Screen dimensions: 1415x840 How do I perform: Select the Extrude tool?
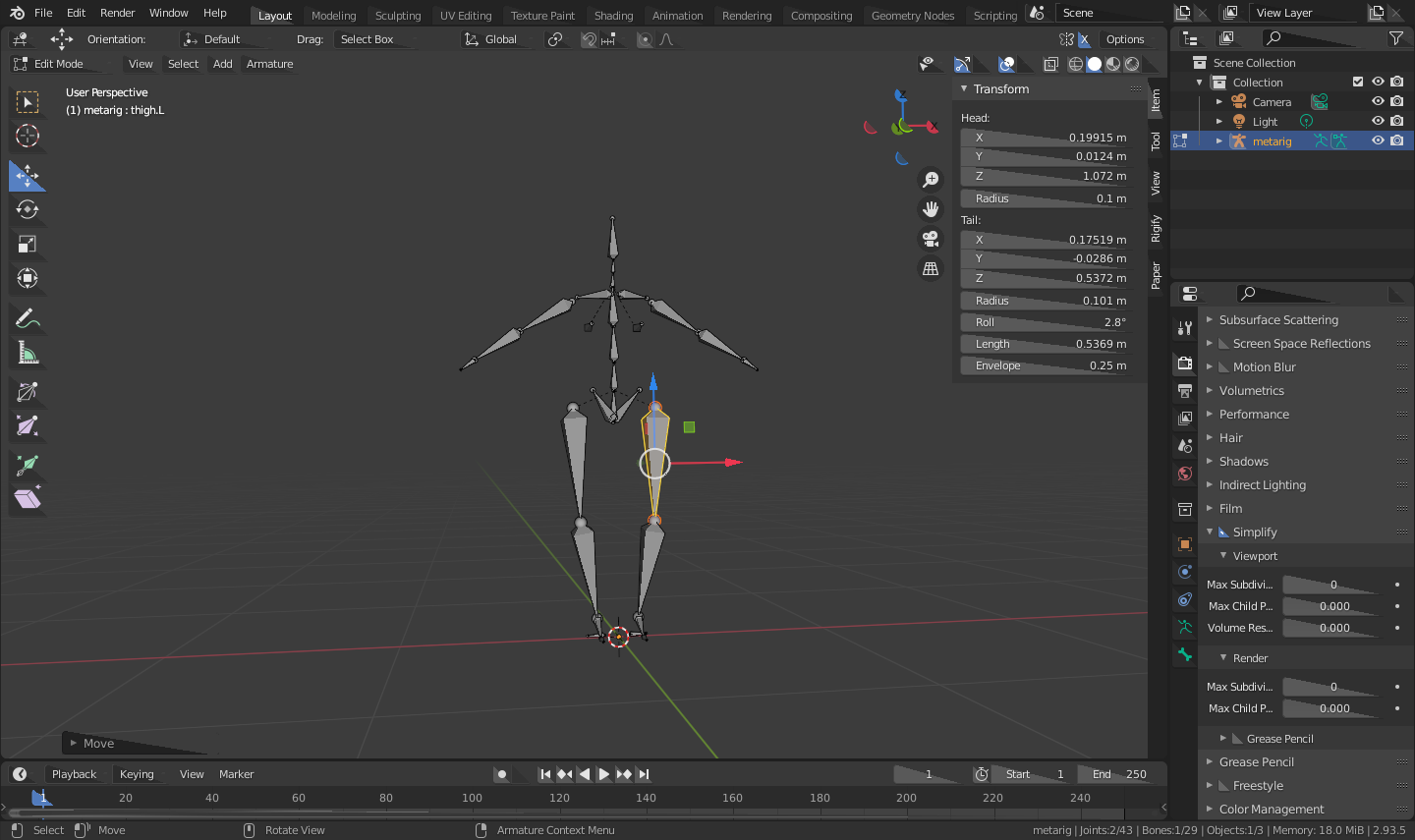[x=28, y=465]
